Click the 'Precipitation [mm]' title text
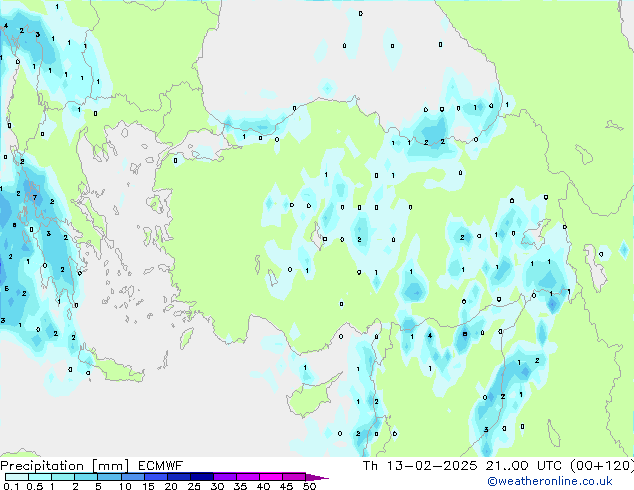Image resolution: width=634 pixels, height=490 pixels. click(65, 466)
